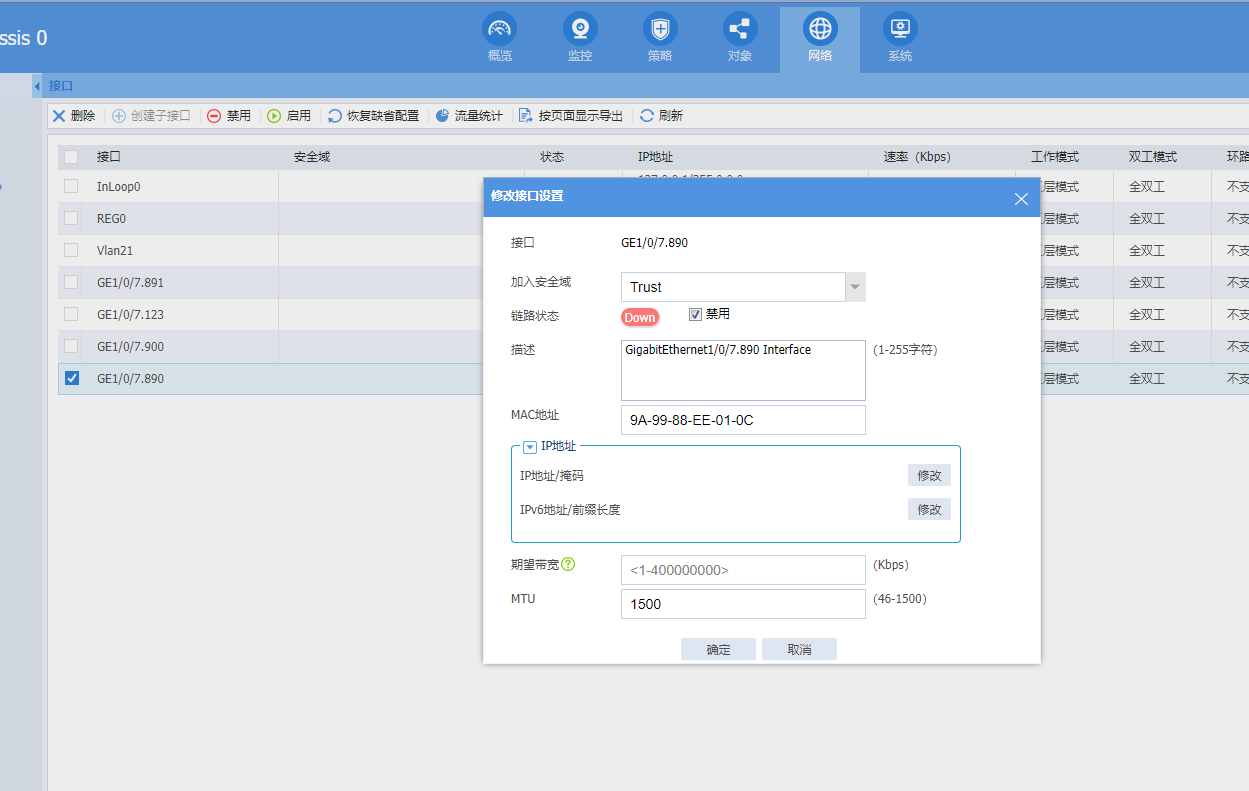Image resolution: width=1249 pixels, height=791 pixels.
Task: Click the 删除 delete toolbar icon
Action: [59, 116]
